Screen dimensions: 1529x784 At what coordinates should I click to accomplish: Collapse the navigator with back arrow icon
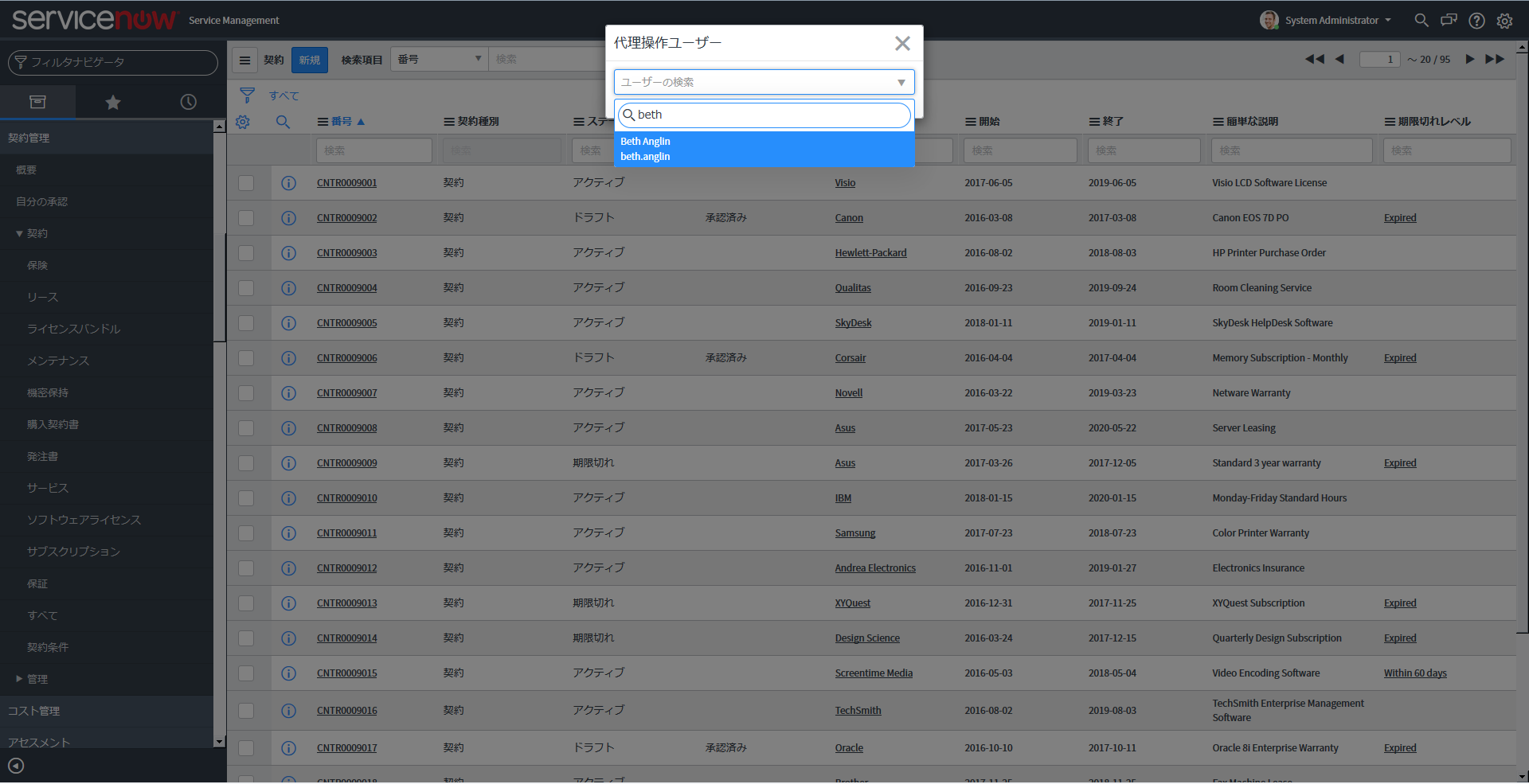16,766
